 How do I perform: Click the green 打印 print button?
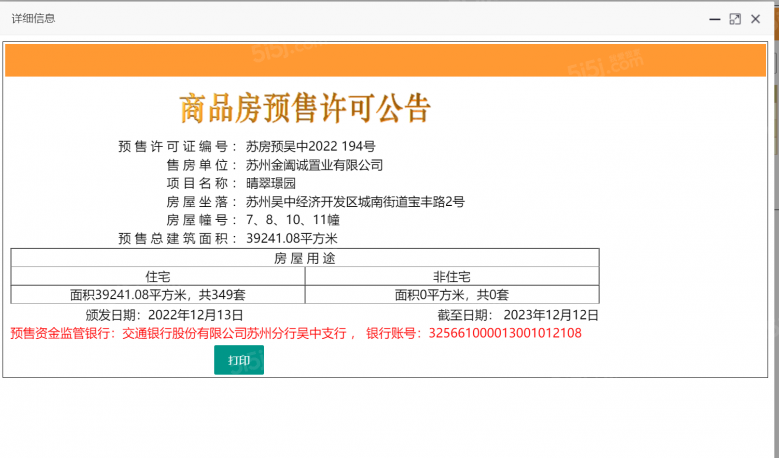coord(239,360)
